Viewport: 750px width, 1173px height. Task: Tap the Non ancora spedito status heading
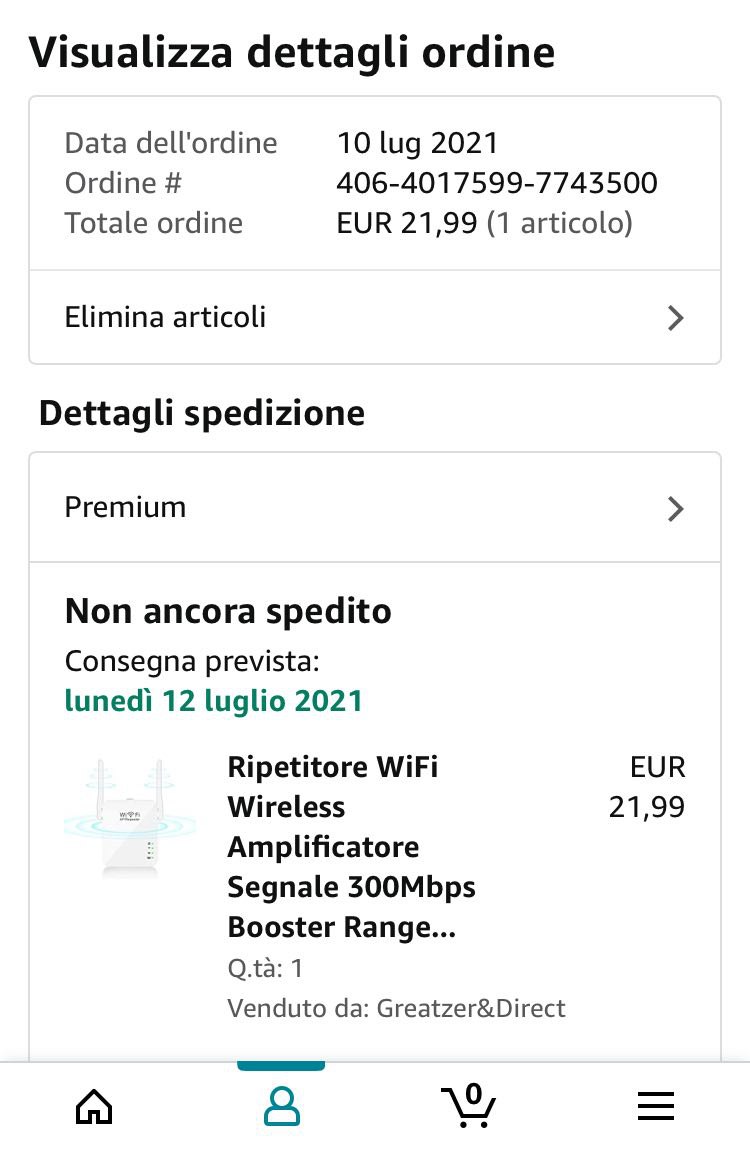(228, 611)
